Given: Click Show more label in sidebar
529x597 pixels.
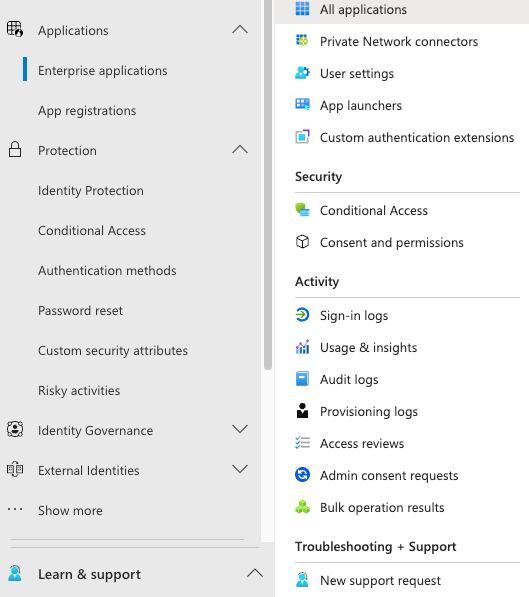Looking at the screenshot, I should 70,510.
